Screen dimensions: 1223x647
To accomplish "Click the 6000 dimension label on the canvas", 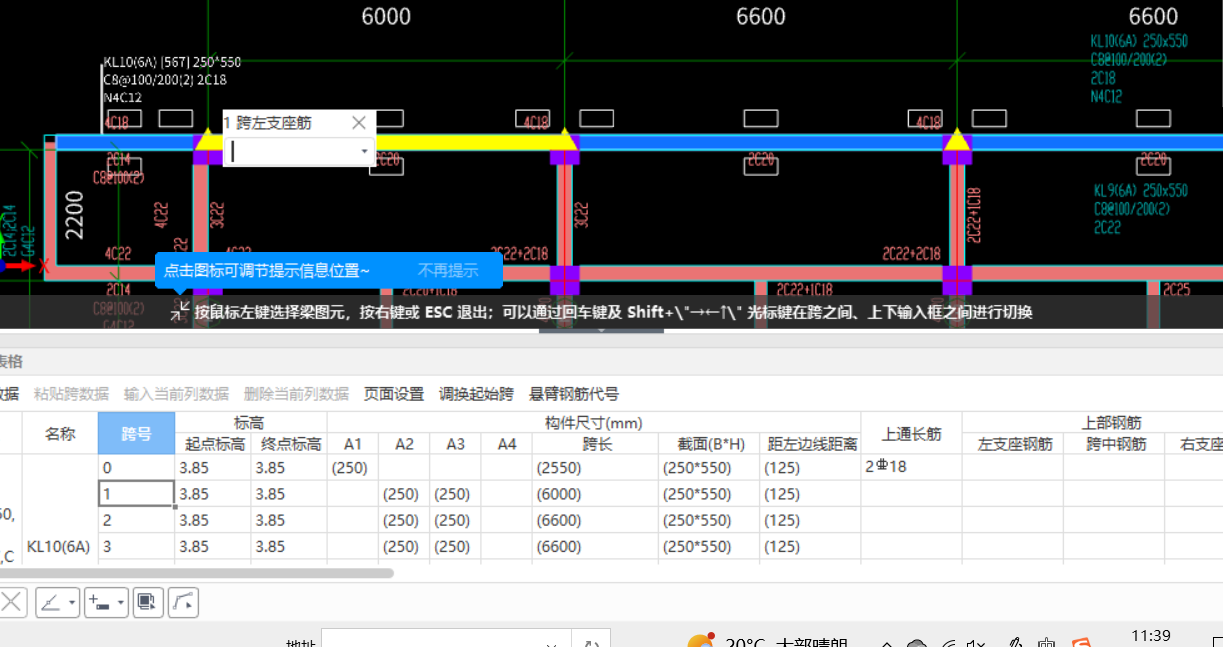I will click(385, 17).
